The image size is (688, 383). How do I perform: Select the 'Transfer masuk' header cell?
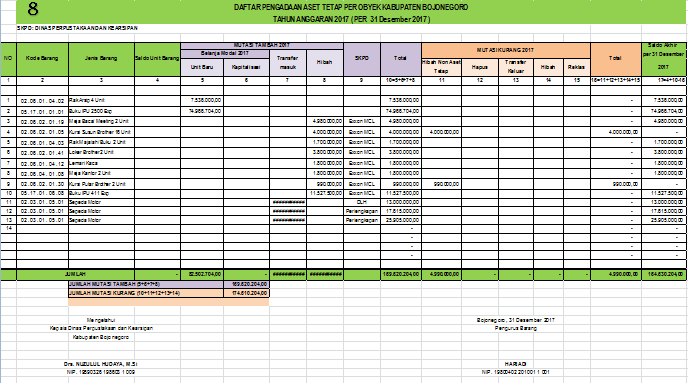click(x=288, y=63)
